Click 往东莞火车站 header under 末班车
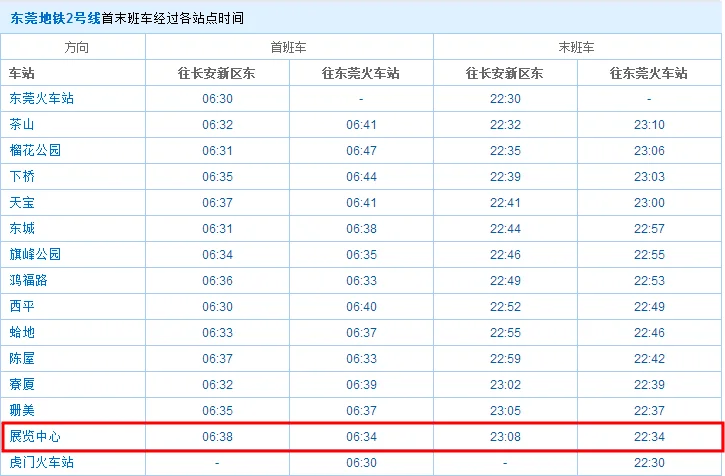The height and width of the screenshot is (476, 725). click(x=649, y=73)
